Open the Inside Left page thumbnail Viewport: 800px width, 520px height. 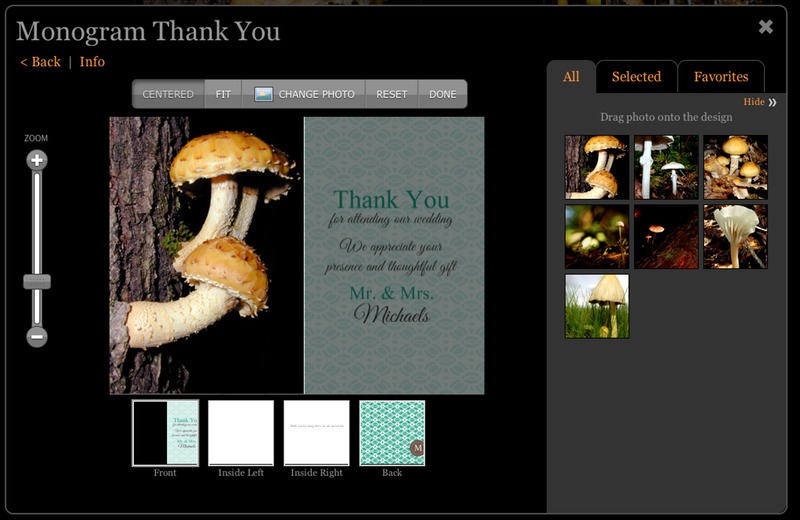point(241,433)
